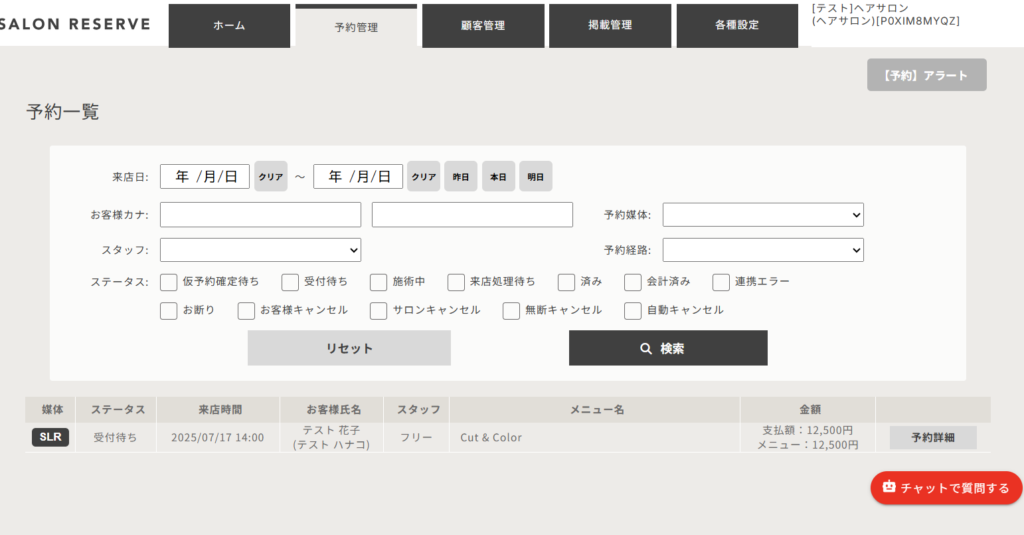
Task: Open 予約詳細 for the Cut & Color reservation
Action: (933, 438)
